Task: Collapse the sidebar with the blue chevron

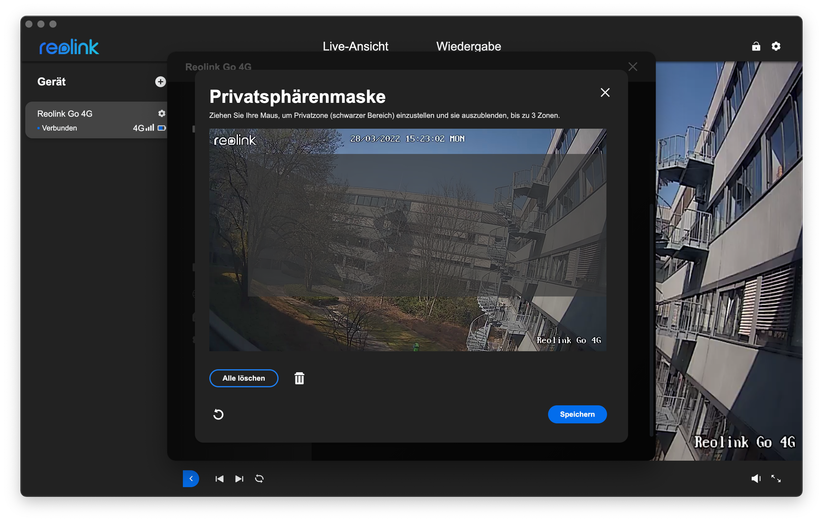Action: pos(191,479)
